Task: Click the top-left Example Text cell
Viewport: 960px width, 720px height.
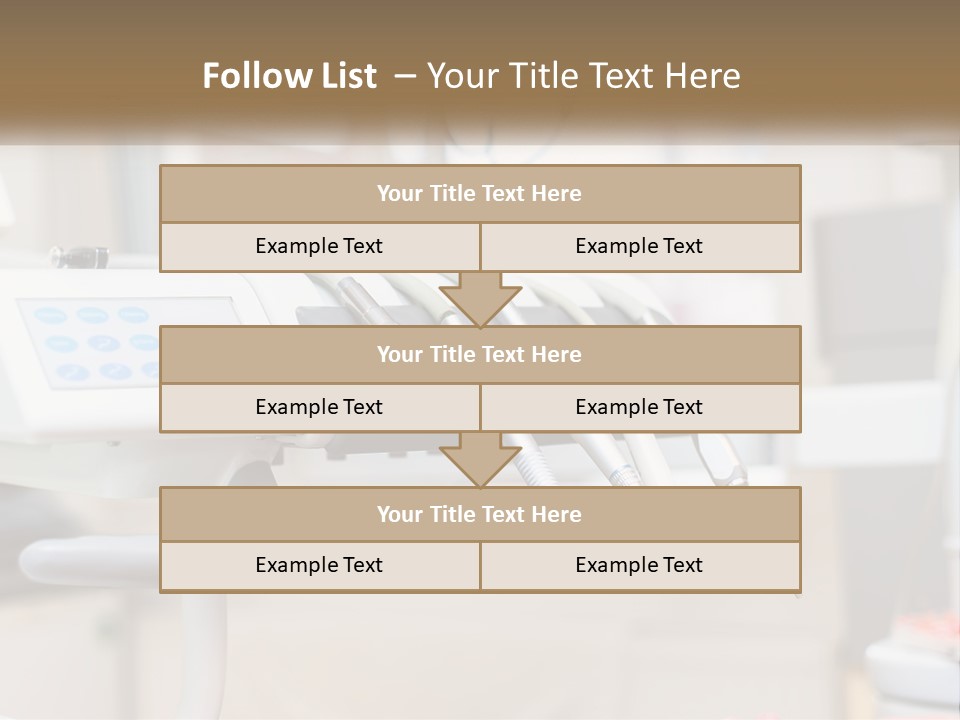Action: [x=319, y=246]
